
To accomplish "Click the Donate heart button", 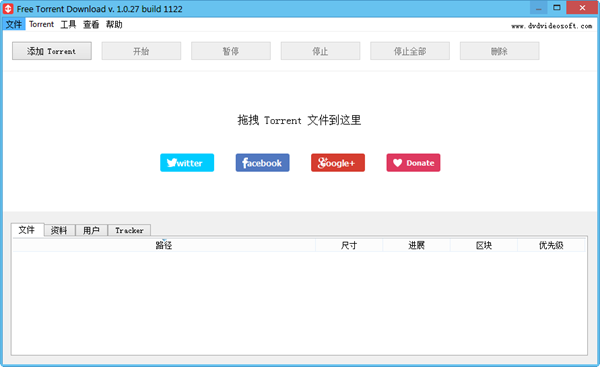I will 413,163.
